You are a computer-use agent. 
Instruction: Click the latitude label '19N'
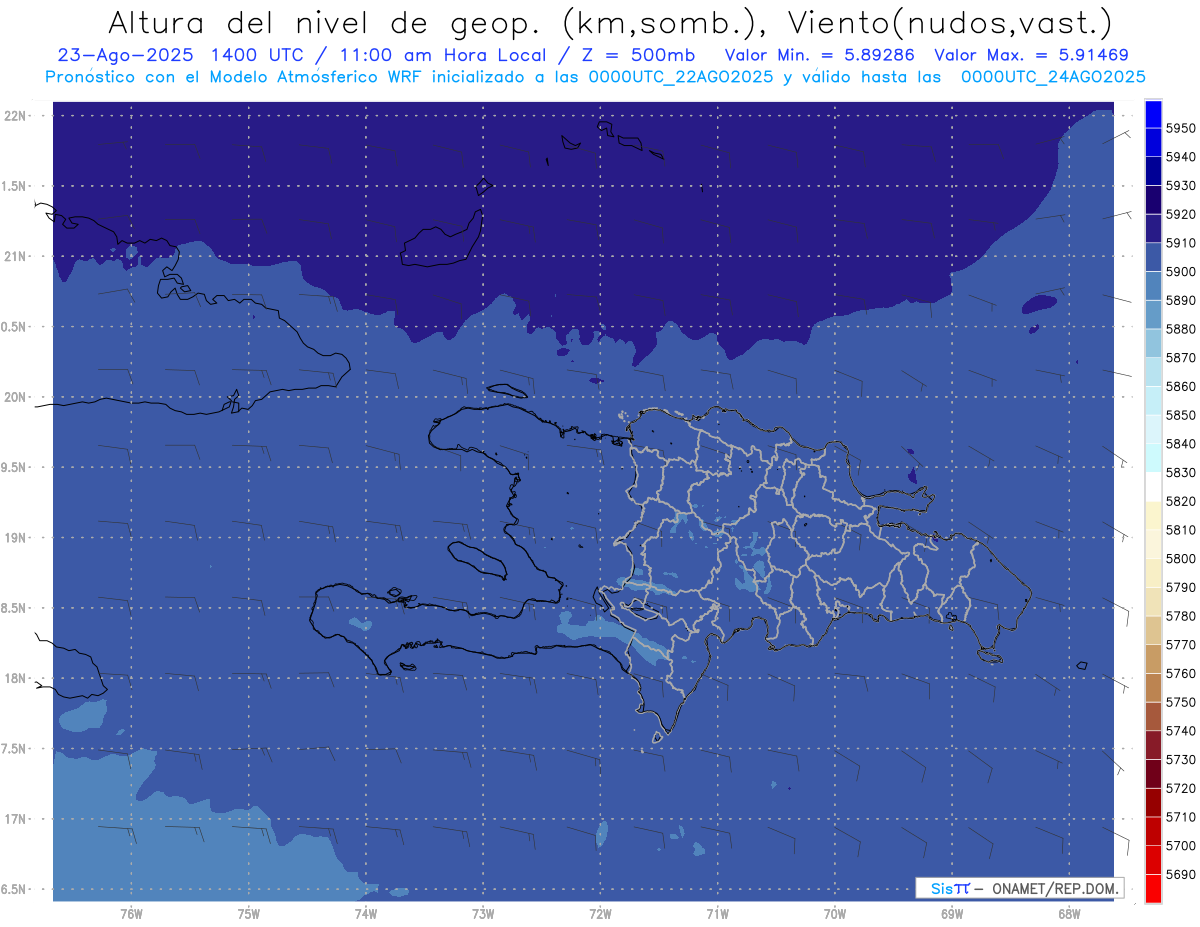(x=17, y=537)
